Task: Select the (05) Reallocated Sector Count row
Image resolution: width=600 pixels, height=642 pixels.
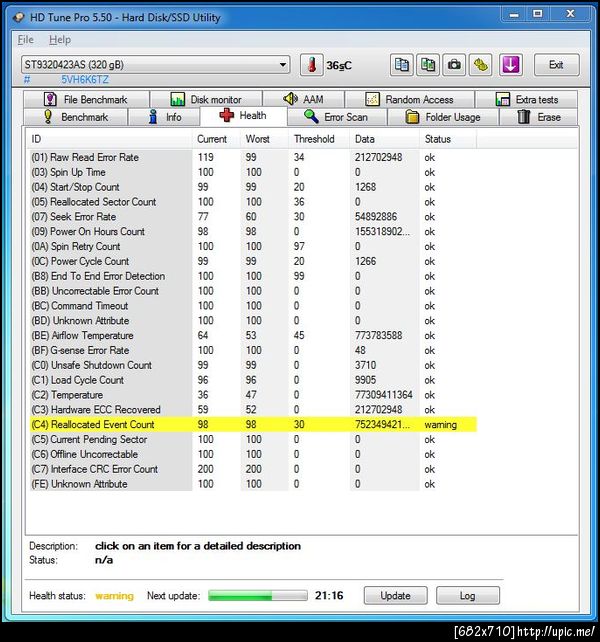Action: click(x=253, y=202)
